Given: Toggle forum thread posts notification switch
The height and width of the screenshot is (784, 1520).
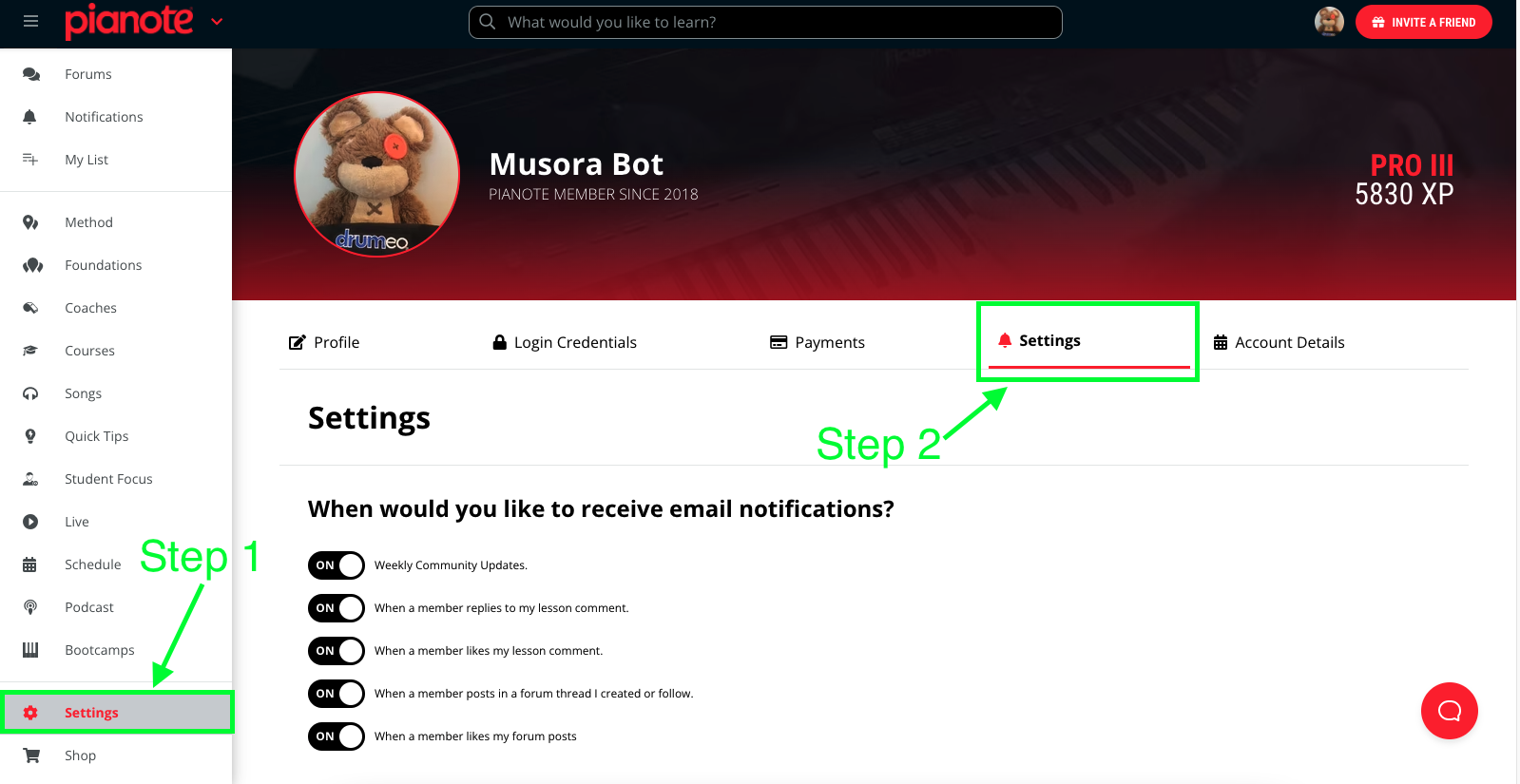Looking at the screenshot, I should (x=337, y=694).
